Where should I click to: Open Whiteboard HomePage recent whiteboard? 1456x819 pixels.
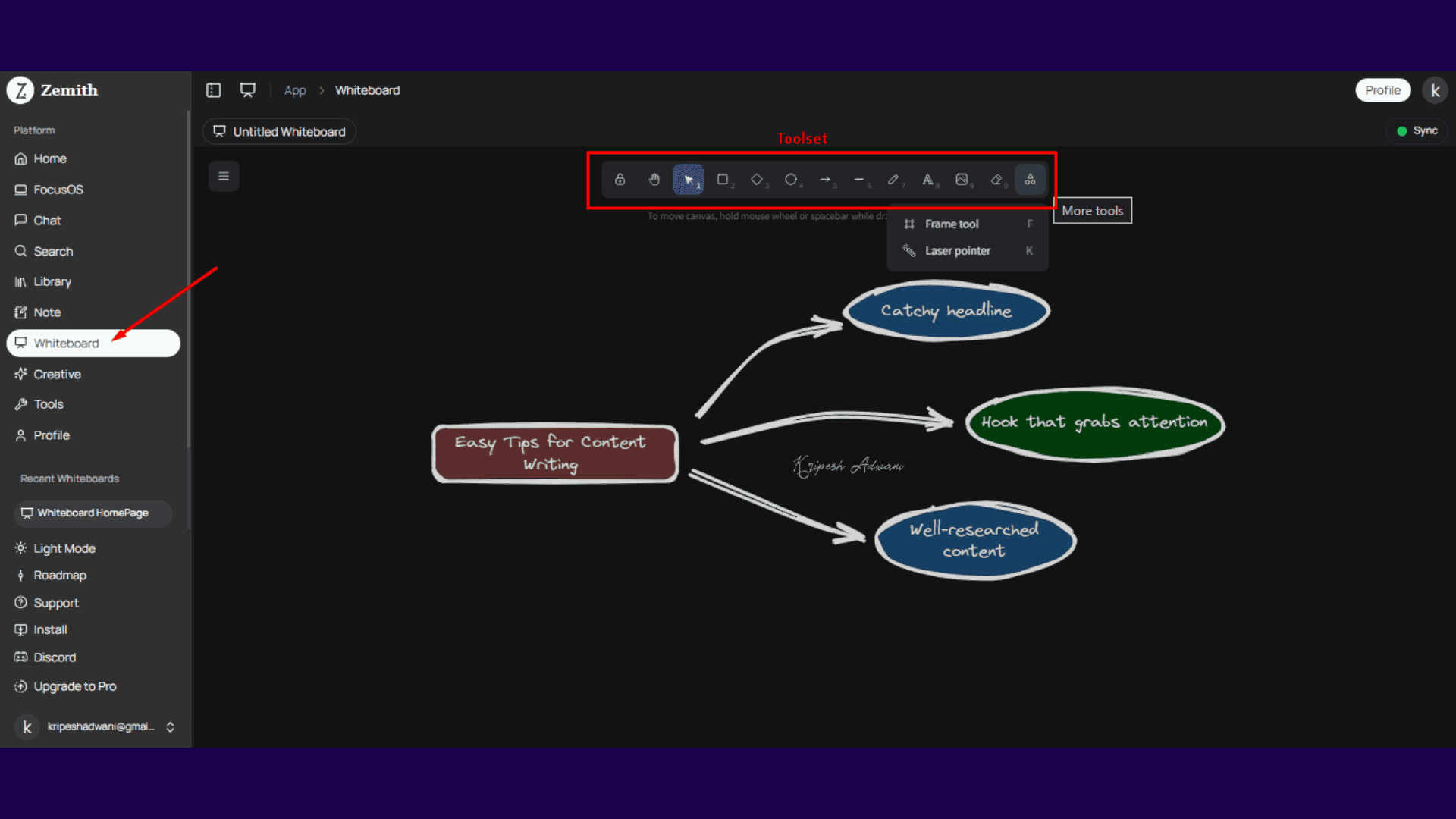pyautogui.click(x=93, y=513)
